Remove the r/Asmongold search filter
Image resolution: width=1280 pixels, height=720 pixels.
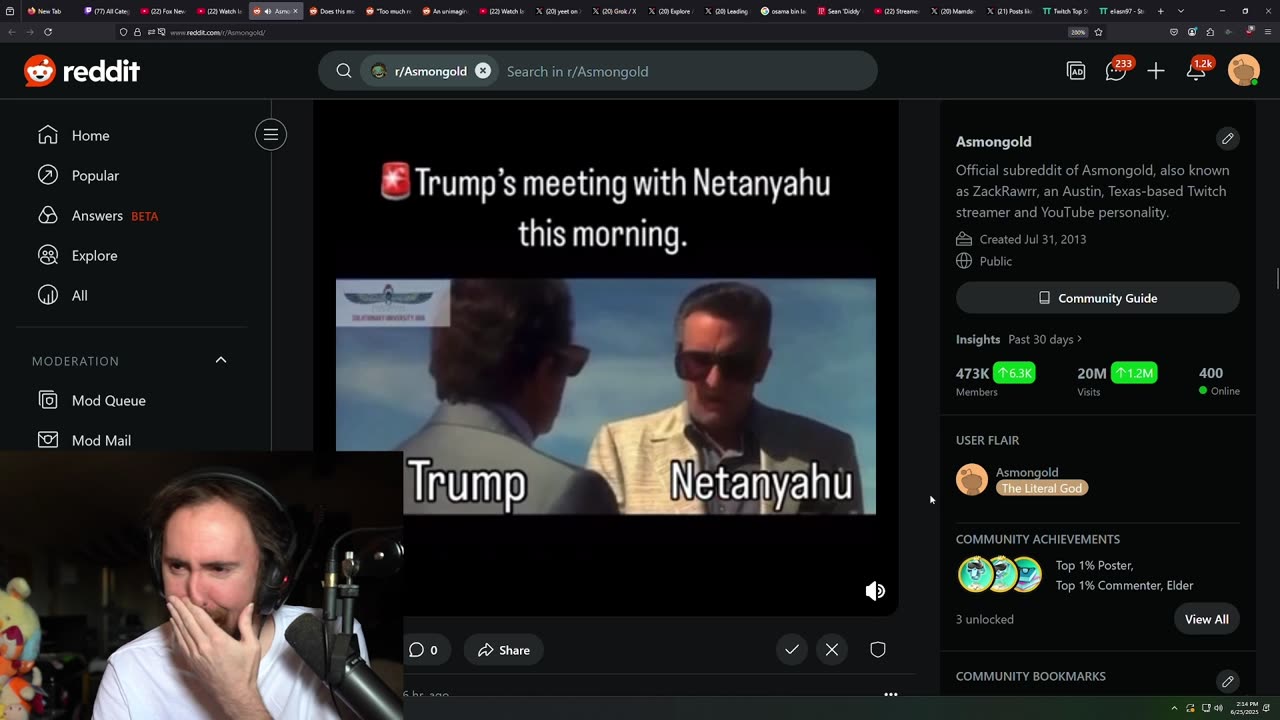(483, 71)
